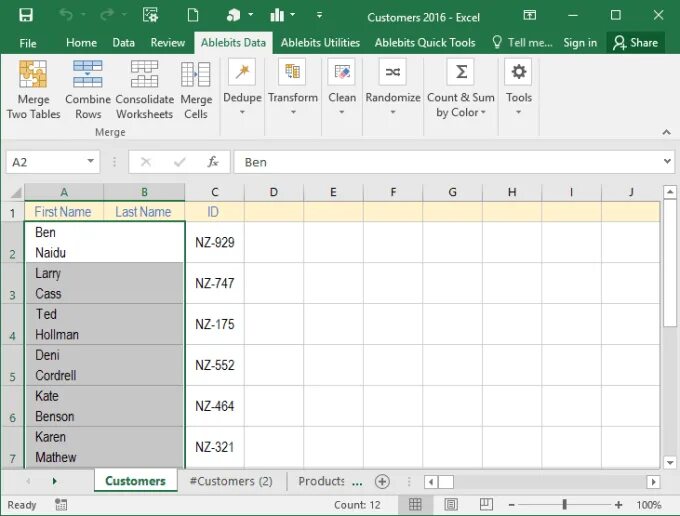Switch to the Review tab
The image size is (680, 516).
click(167, 42)
